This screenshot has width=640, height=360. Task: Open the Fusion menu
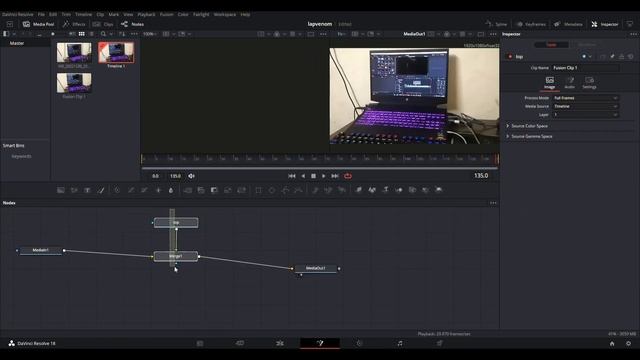[167, 14]
